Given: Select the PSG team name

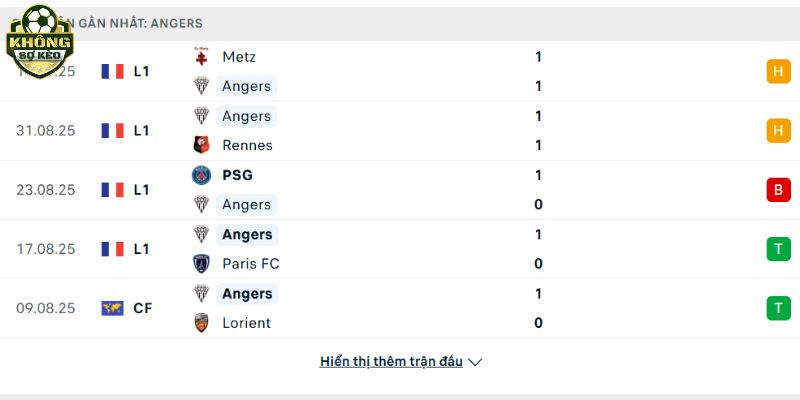Looking at the screenshot, I should click(x=237, y=175).
